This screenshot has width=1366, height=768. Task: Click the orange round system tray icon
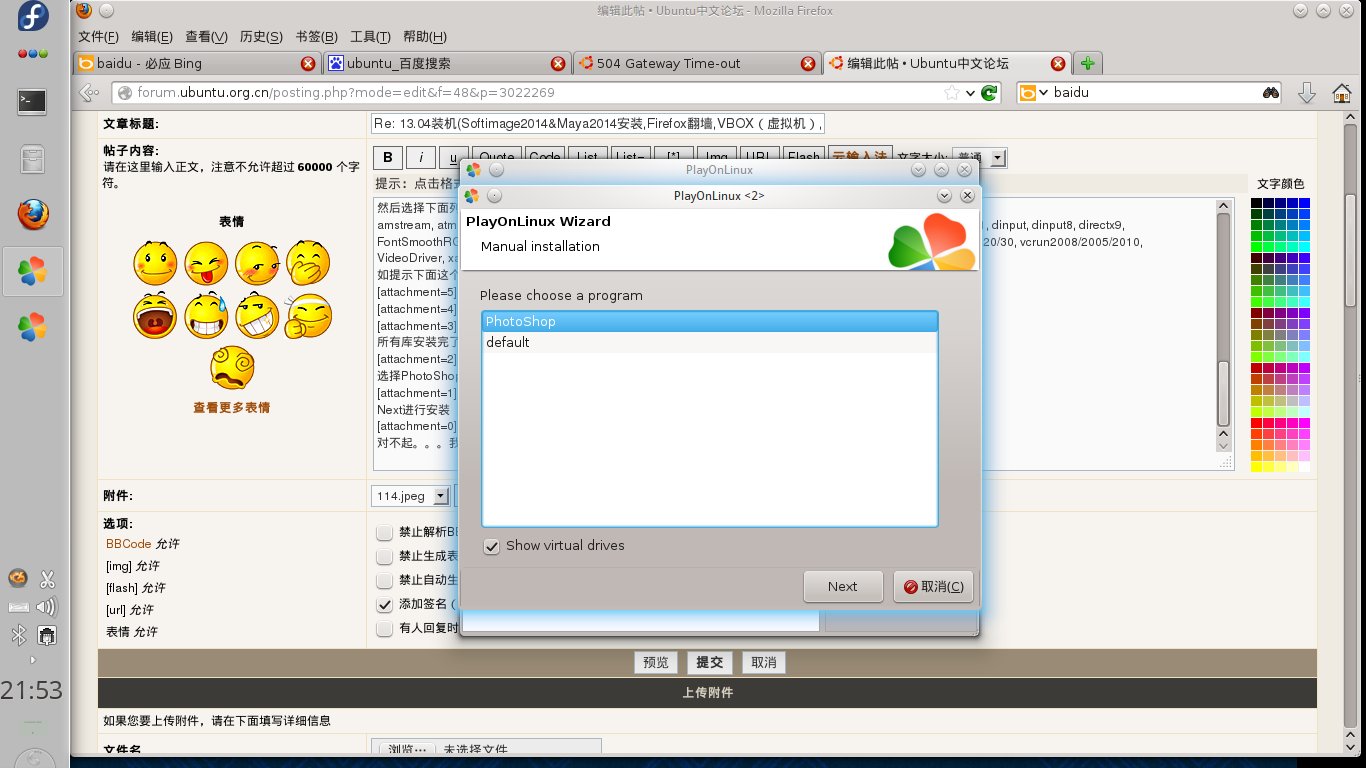[19, 578]
